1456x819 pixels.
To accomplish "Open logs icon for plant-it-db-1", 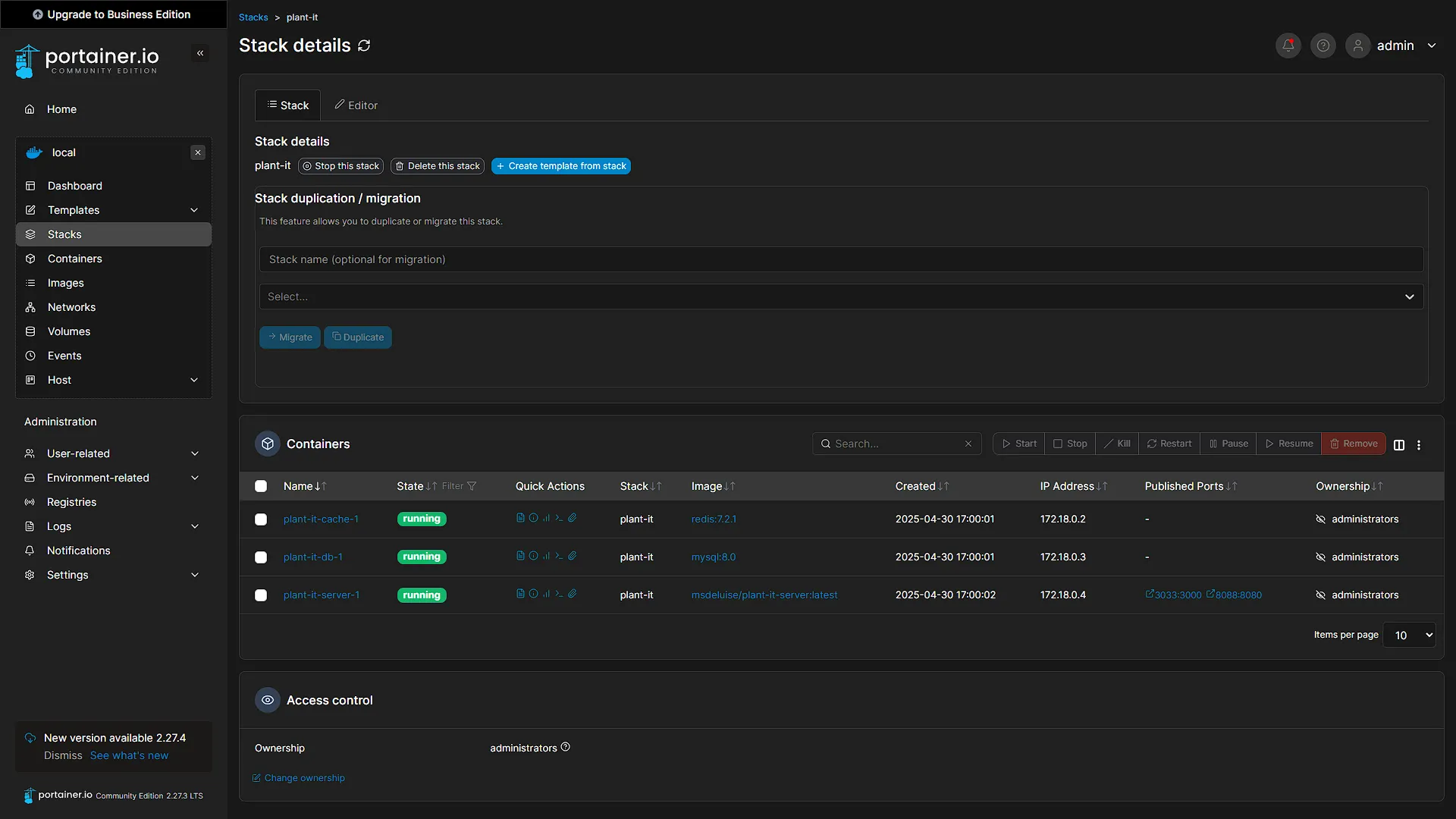I will (x=520, y=556).
